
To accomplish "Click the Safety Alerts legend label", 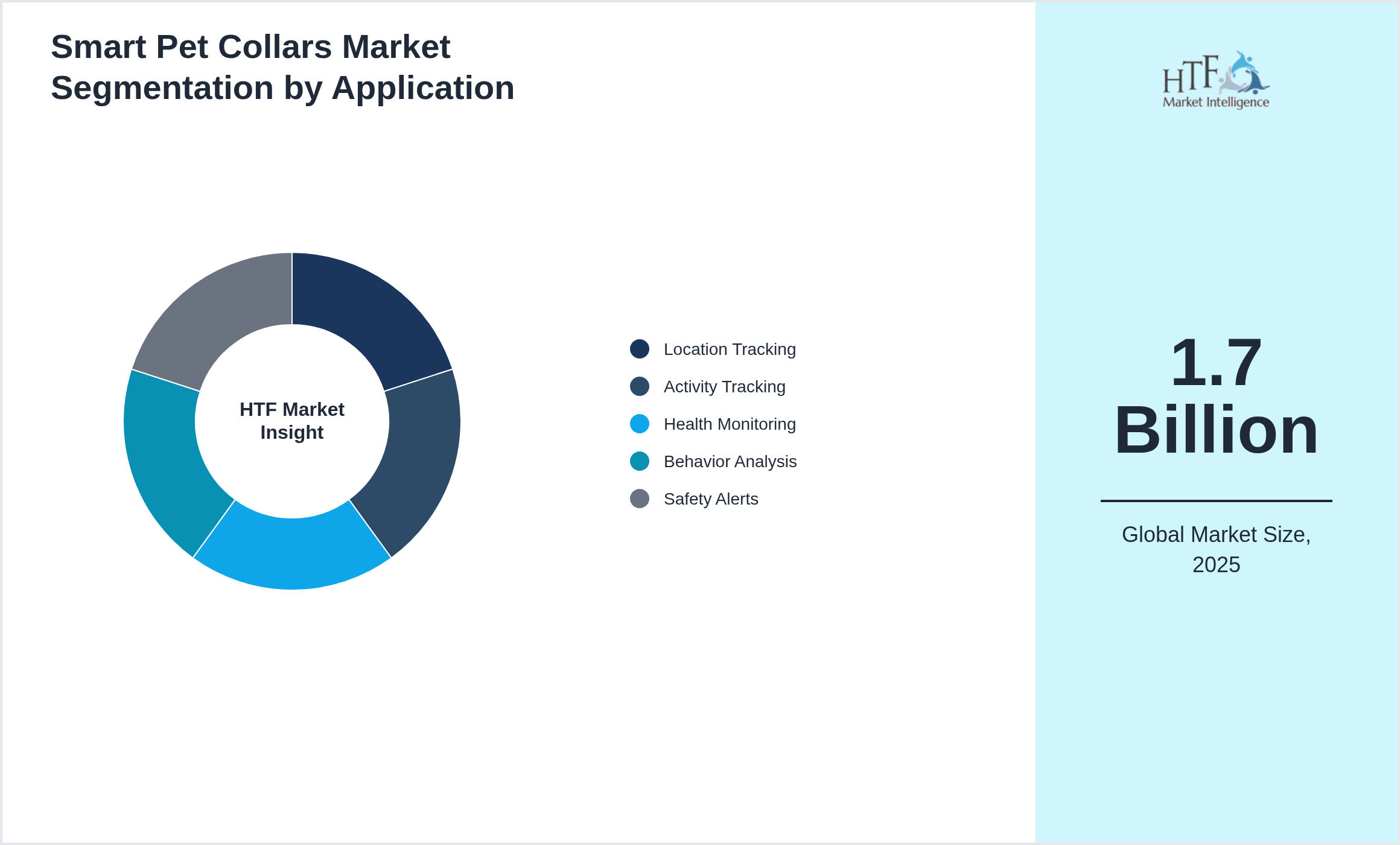I will pyautogui.click(x=711, y=499).
